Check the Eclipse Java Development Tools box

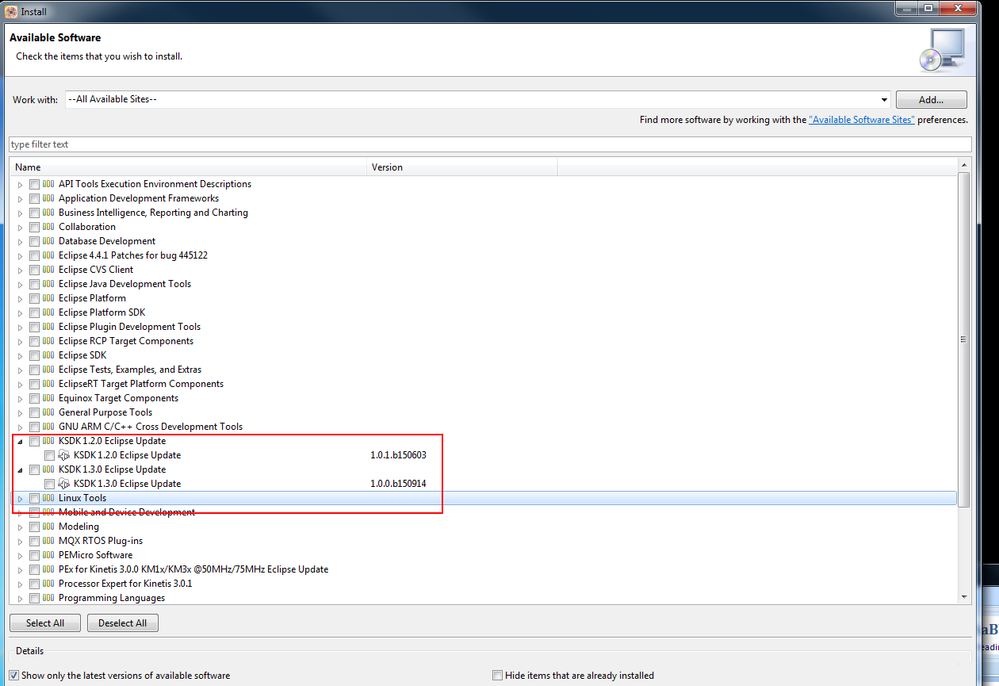tap(34, 284)
